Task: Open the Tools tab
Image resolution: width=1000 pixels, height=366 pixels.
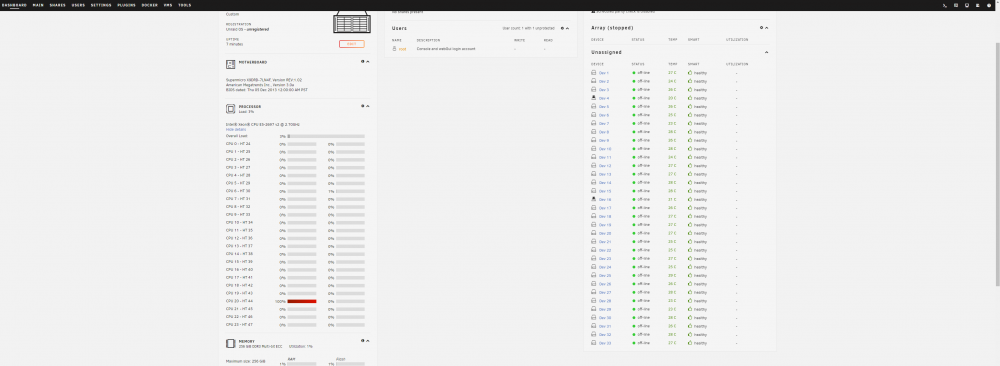Action: (x=184, y=5)
